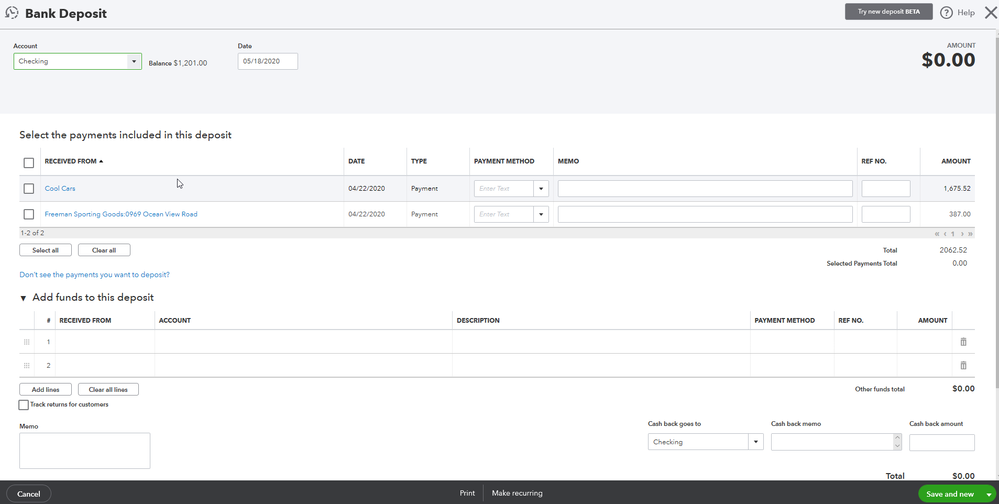Click the Save and new button
Screen dimensions: 999x504
pos(950,494)
